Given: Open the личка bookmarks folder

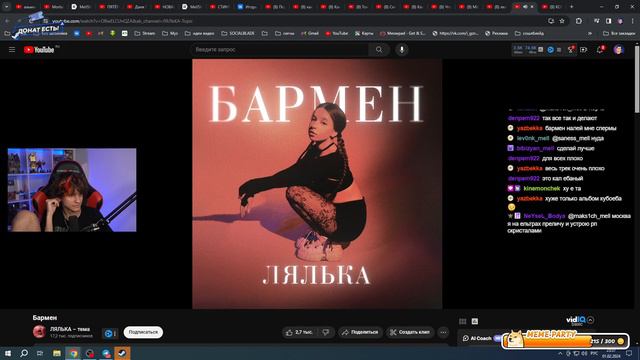Looking at the screenshot, I should [284, 33].
